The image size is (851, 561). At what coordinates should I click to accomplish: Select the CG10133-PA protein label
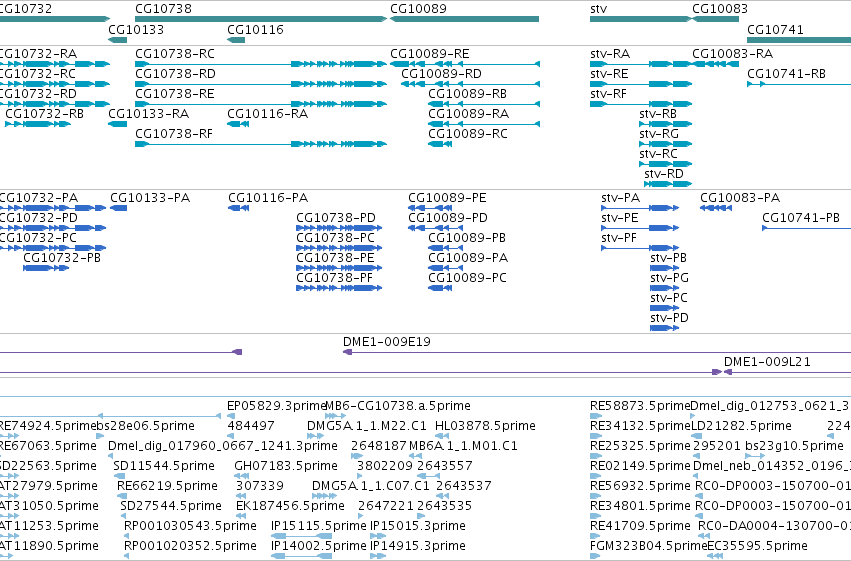150,198
